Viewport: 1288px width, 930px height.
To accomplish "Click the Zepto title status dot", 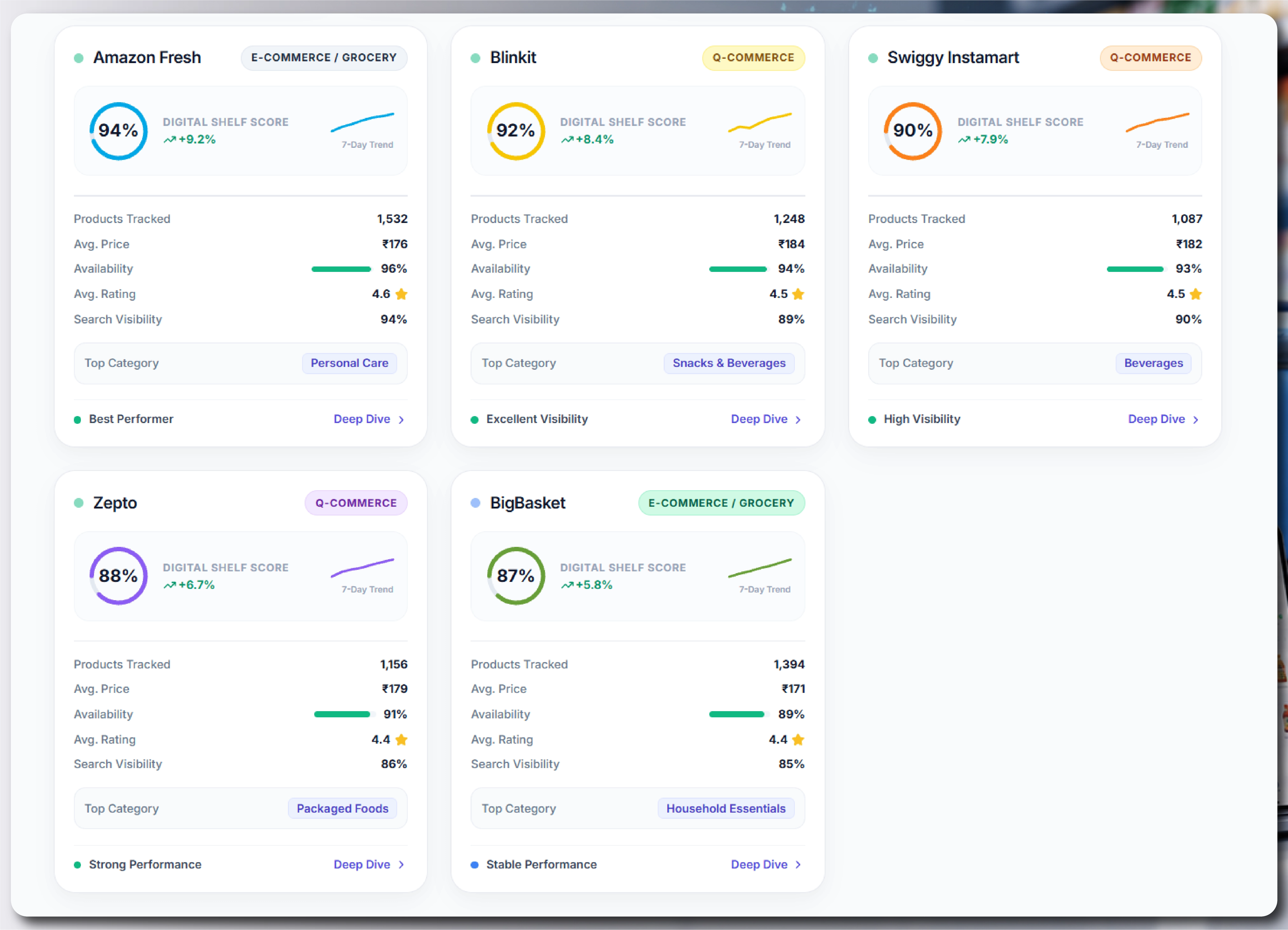I will coord(79,503).
